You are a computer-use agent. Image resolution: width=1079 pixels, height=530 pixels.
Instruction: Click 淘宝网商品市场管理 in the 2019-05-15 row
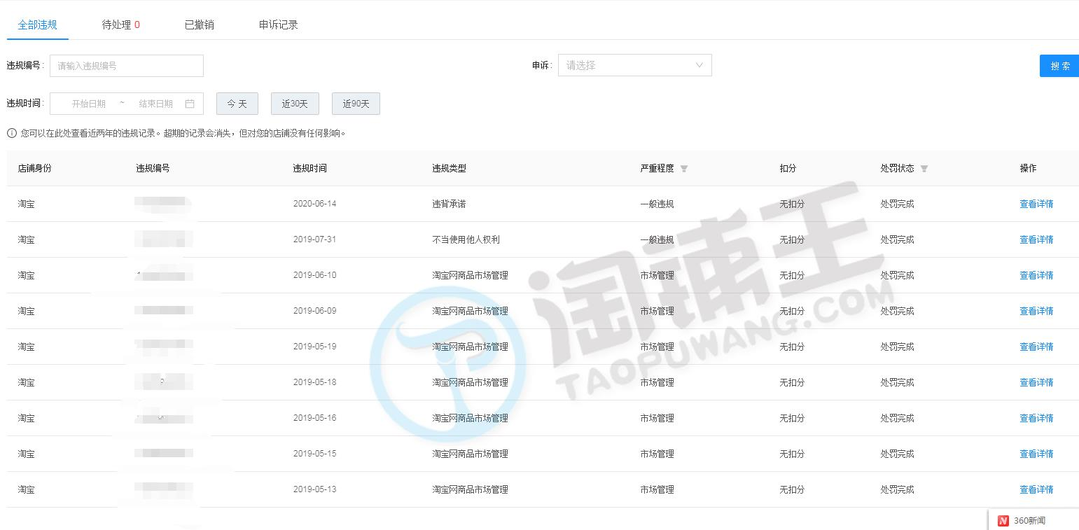[x=470, y=454]
